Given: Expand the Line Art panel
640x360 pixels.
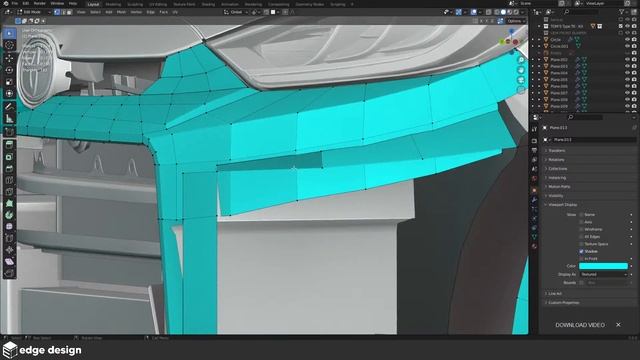Looking at the screenshot, I should coord(589,293).
